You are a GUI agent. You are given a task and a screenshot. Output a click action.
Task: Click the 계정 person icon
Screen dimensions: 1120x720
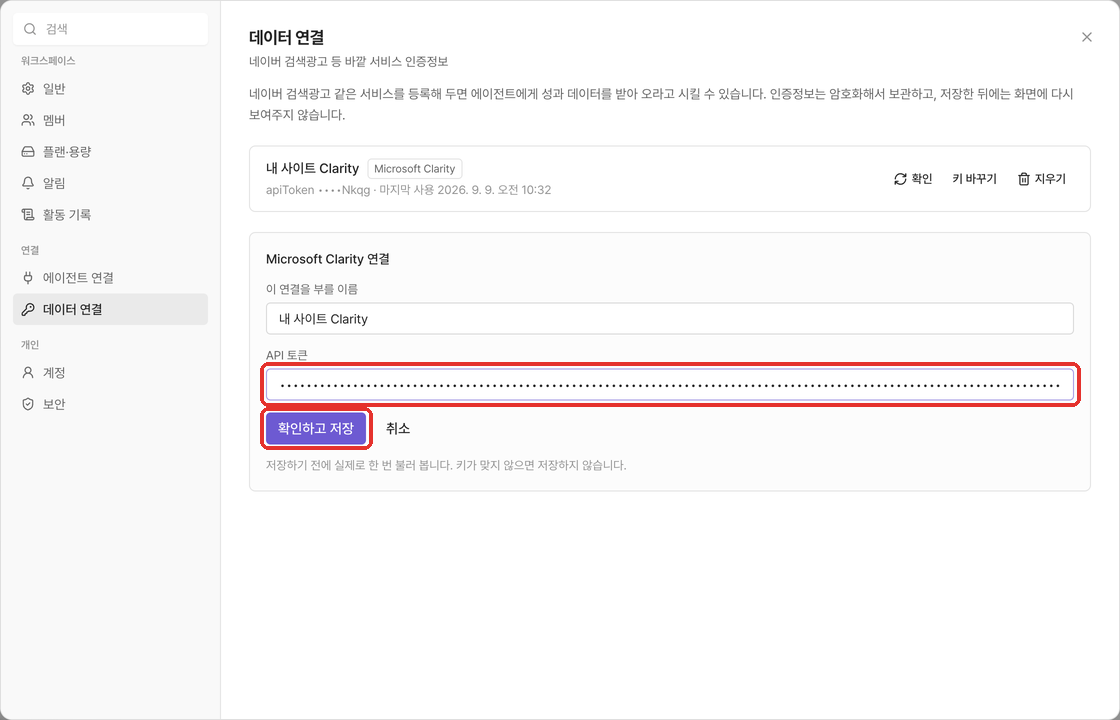[x=28, y=373]
